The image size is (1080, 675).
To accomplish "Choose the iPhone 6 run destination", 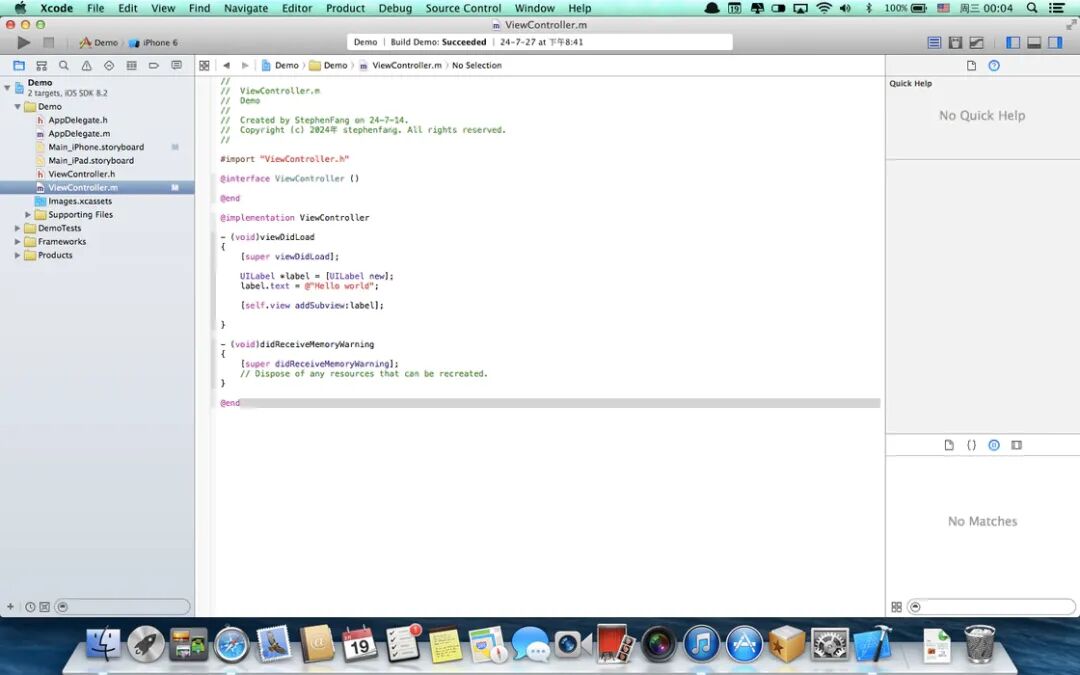I will click(x=154, y=43).
